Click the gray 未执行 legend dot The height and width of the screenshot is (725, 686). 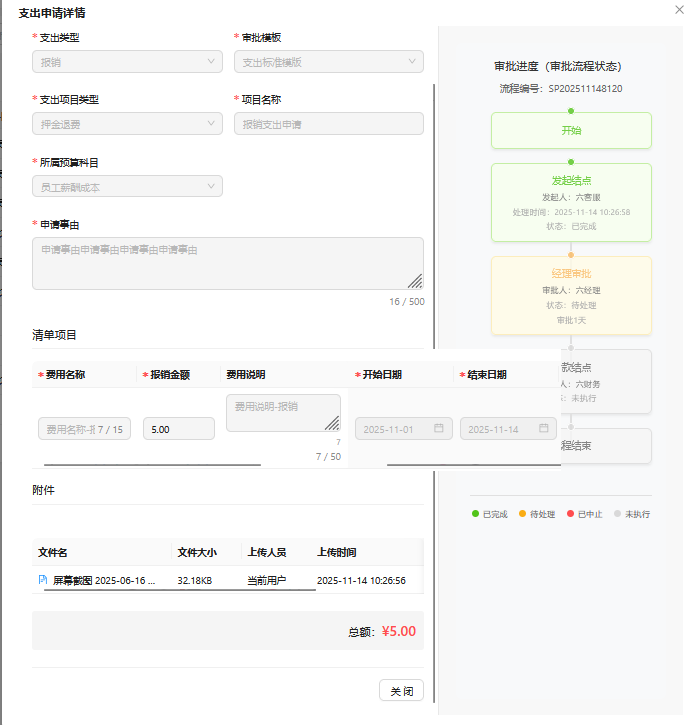click(618, 513)
